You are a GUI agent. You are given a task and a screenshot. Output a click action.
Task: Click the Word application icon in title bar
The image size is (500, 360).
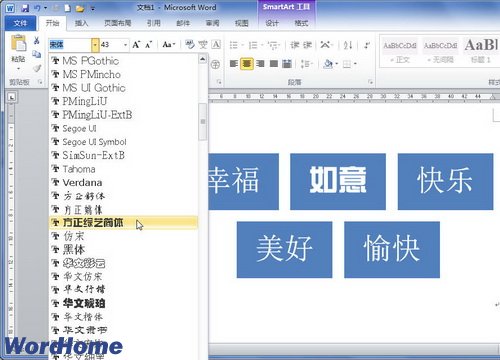click(x=10, y=8)
